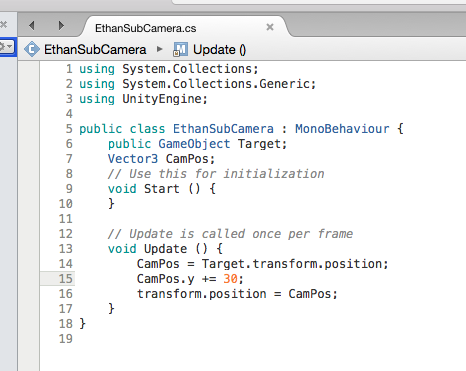The height and width of the screenshot is (371, 466).
Task: Close the left side panel with X
Action: pos(3,24)
